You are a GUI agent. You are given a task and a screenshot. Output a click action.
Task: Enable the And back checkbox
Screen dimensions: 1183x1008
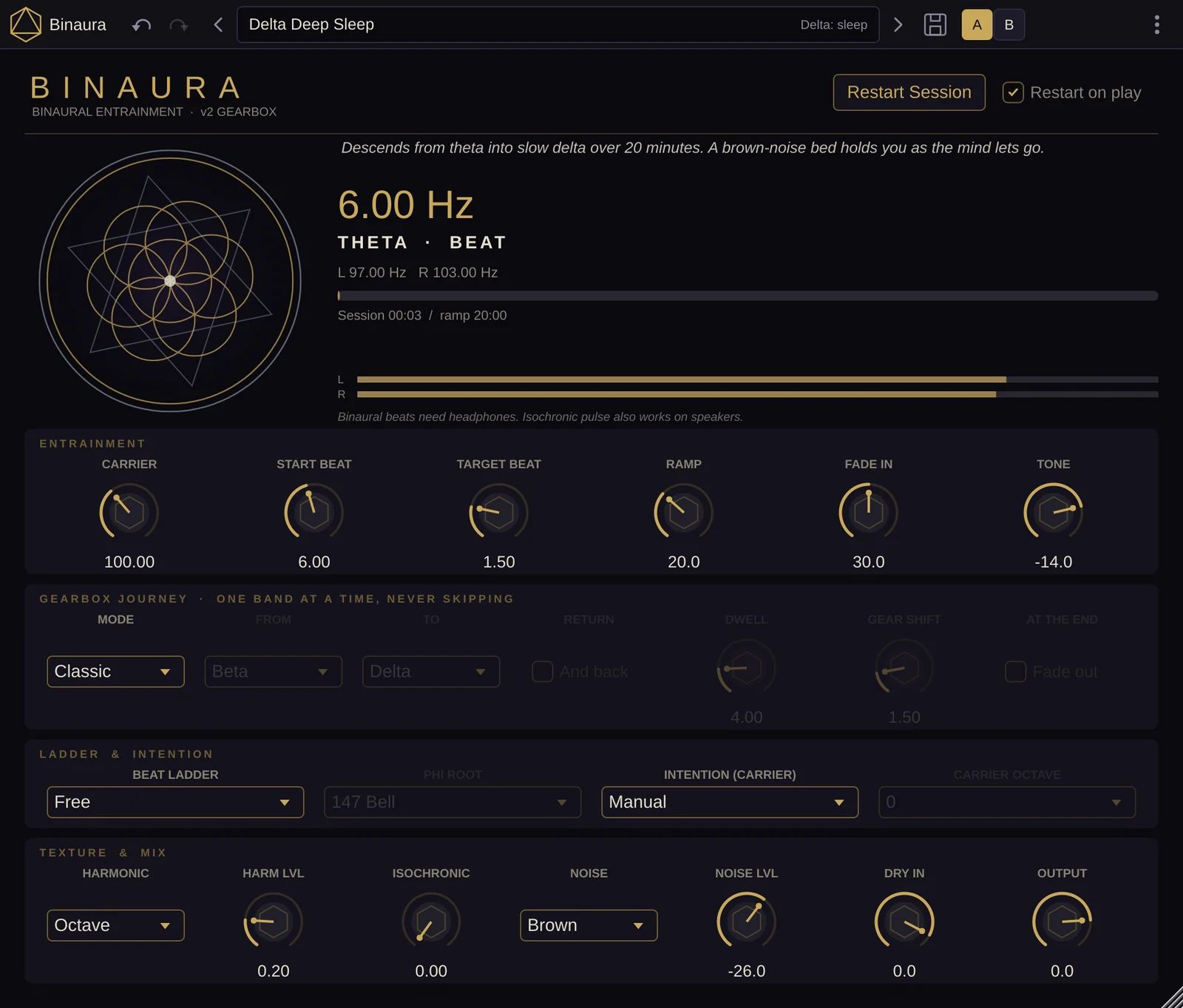pyautogui.click(x=543, y=672)
